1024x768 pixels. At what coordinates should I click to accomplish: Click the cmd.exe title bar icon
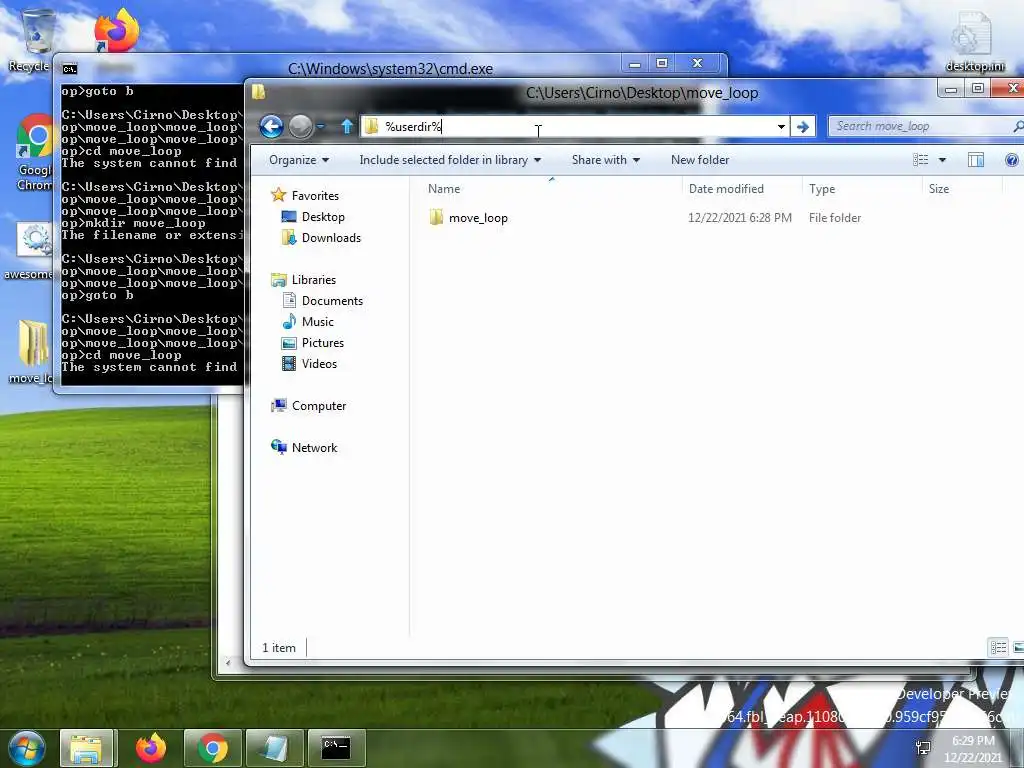pyautogui.click(x=70, y=69)
